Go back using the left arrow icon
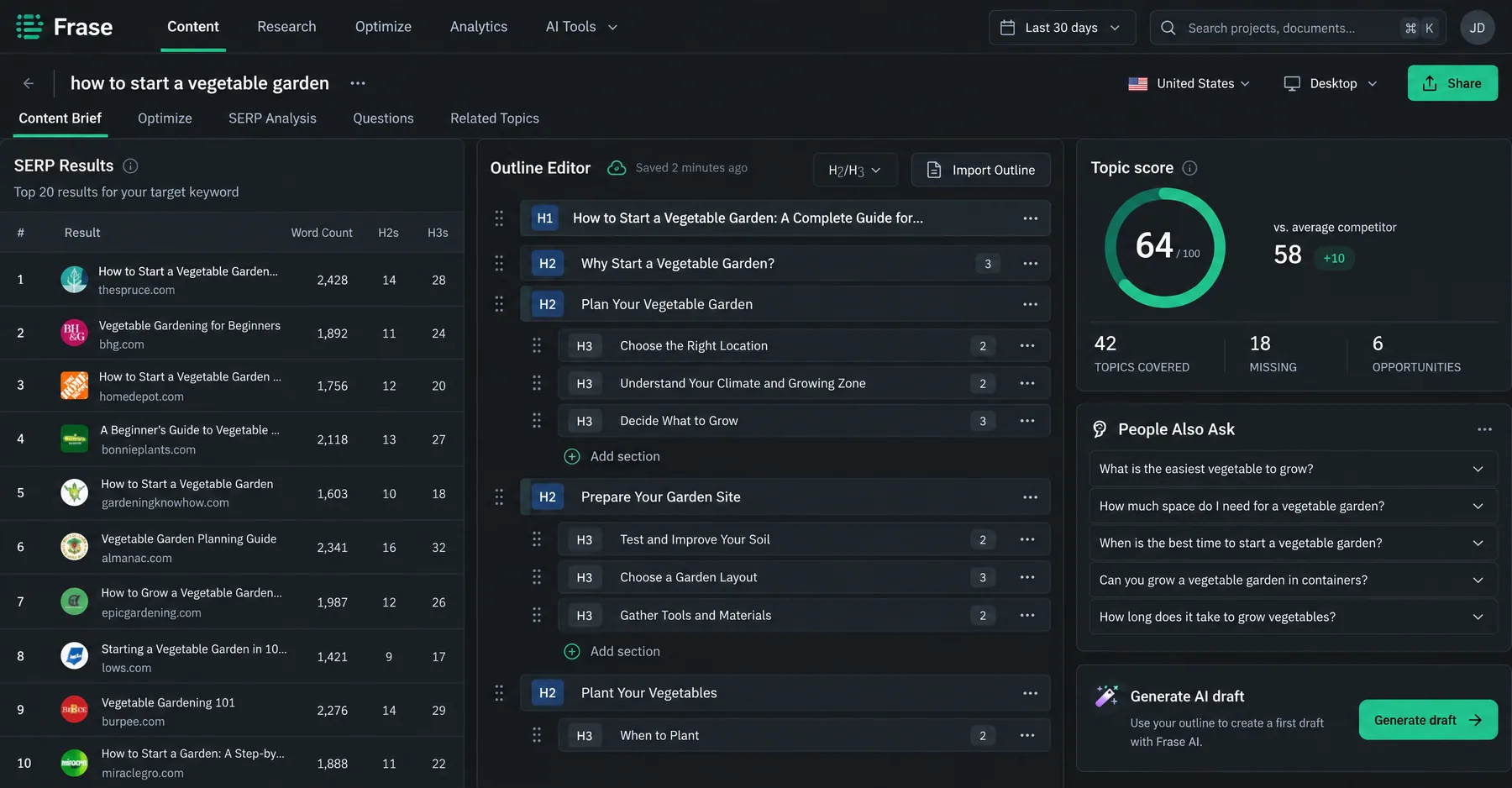The height and width of the screenshot is (788, 1512). click(29, 83)
